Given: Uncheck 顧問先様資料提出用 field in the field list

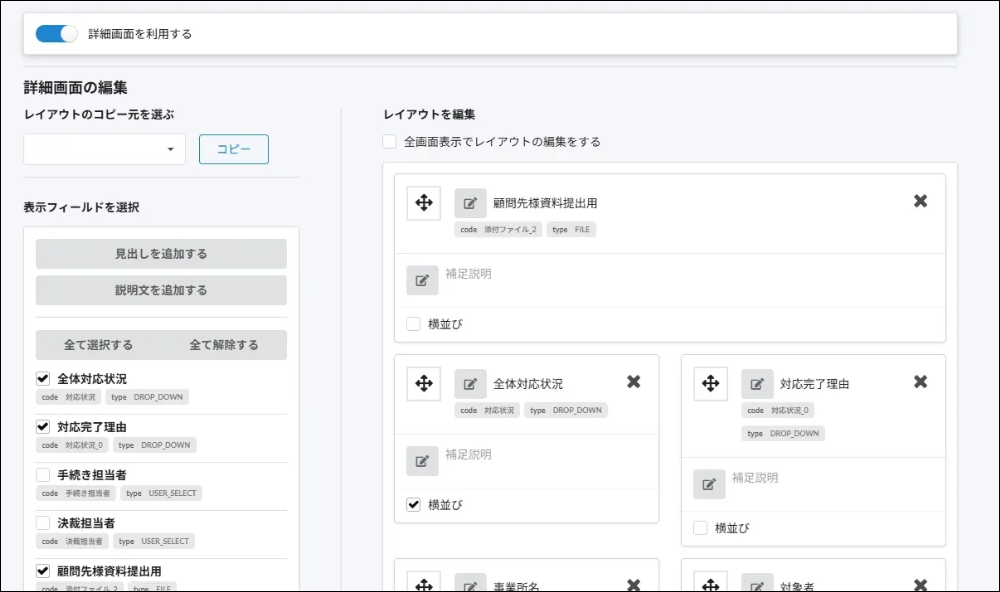Looking at the screenshot, I should (43, 570).
